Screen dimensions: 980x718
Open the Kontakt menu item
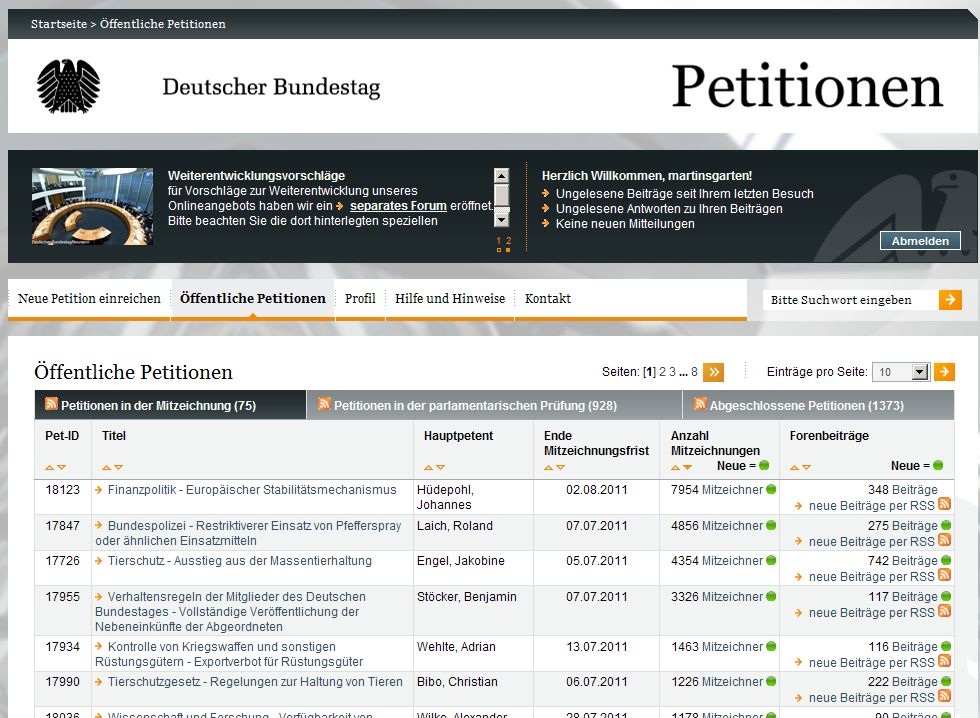coord(548,299)
